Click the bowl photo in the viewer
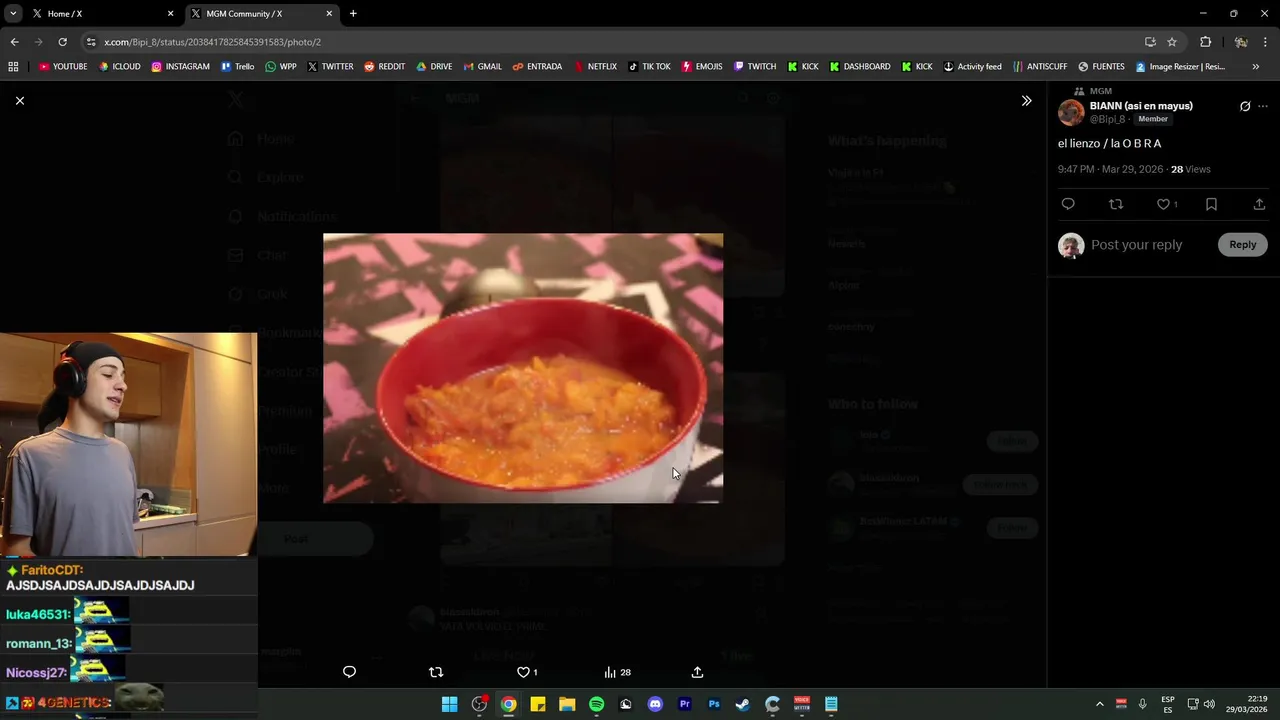Screen dimensions: 1280x720 (523, 368)
